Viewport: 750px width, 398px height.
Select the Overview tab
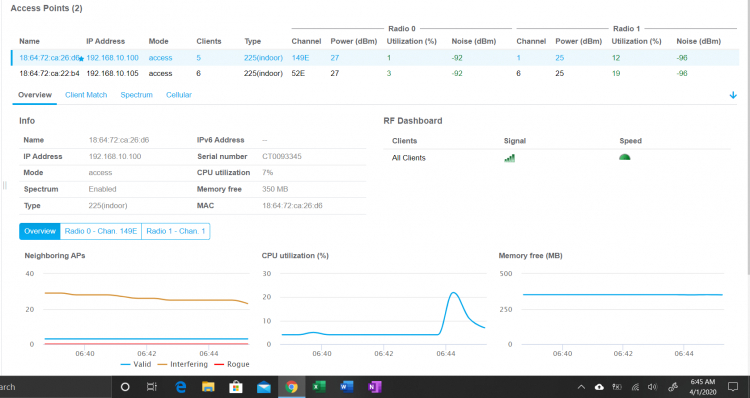click(x=35, y=95)
